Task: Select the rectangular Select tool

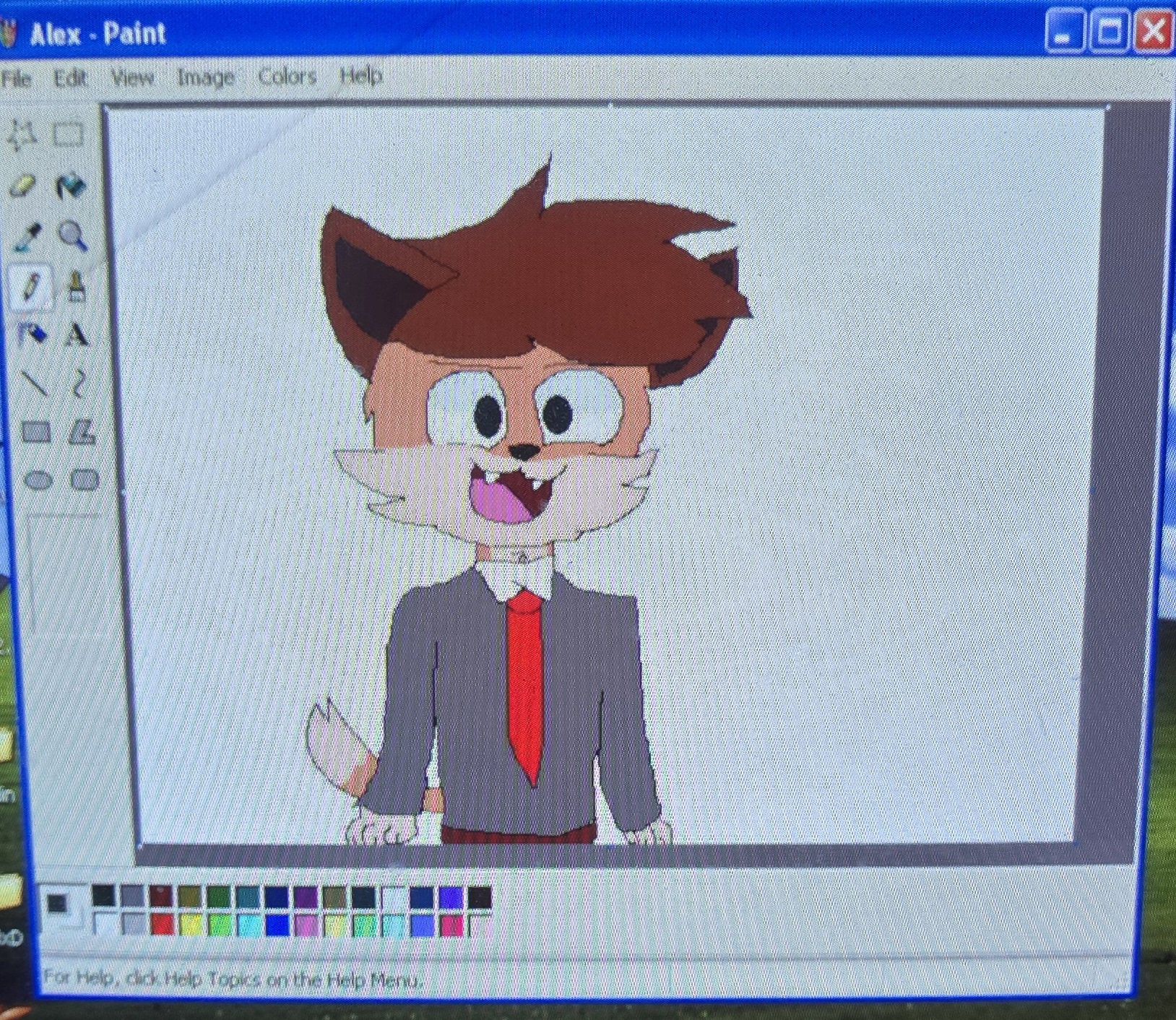Action: [x=69, y=135]
